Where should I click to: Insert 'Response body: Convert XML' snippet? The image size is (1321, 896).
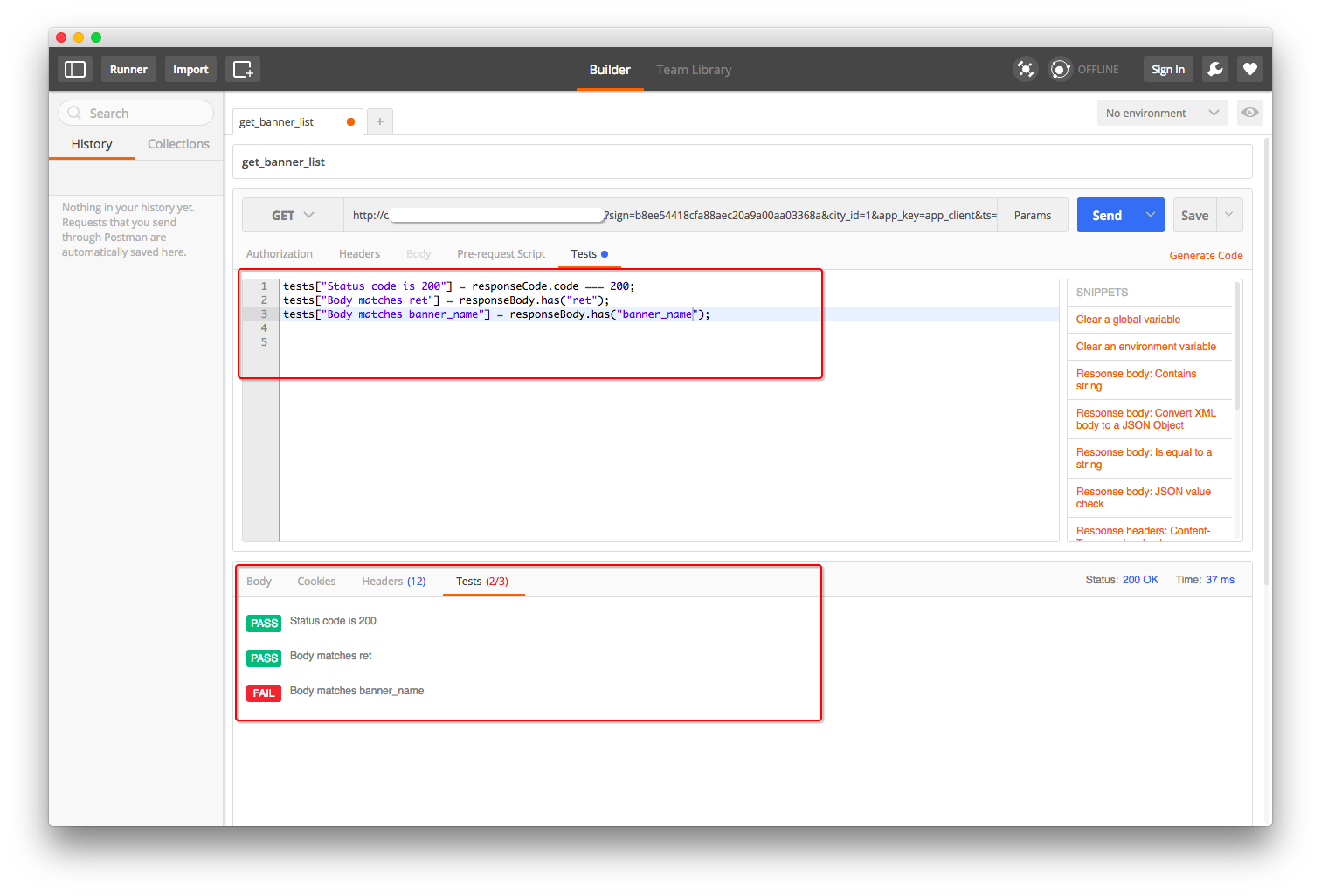click(x=1145, y=419)
